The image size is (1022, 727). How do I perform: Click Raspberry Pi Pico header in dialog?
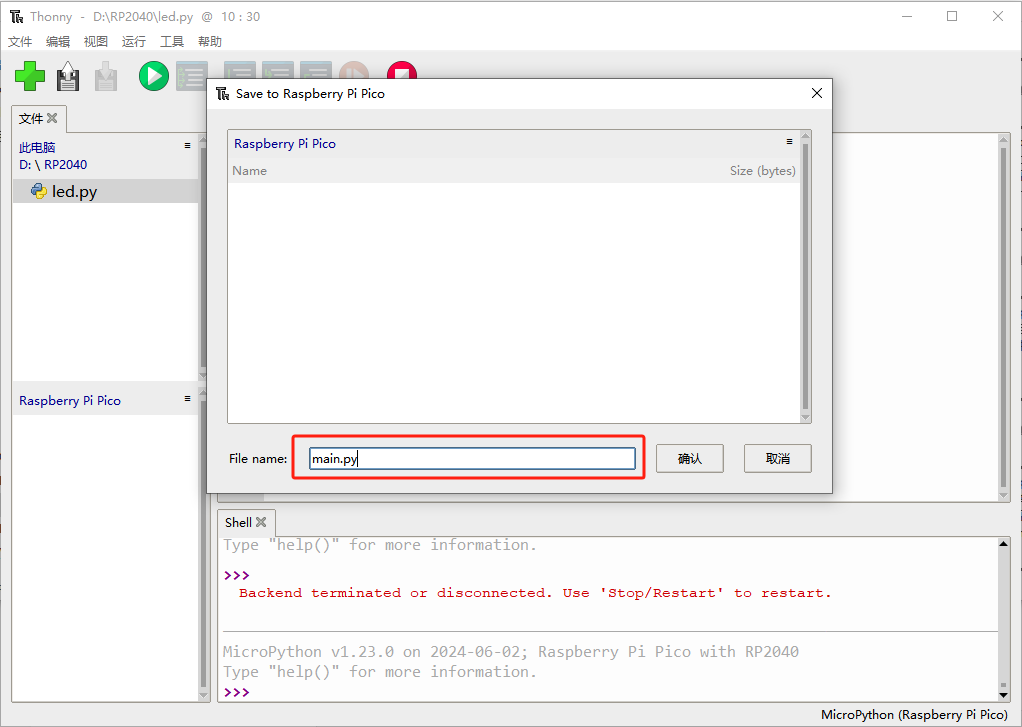(x=285, y=143)
